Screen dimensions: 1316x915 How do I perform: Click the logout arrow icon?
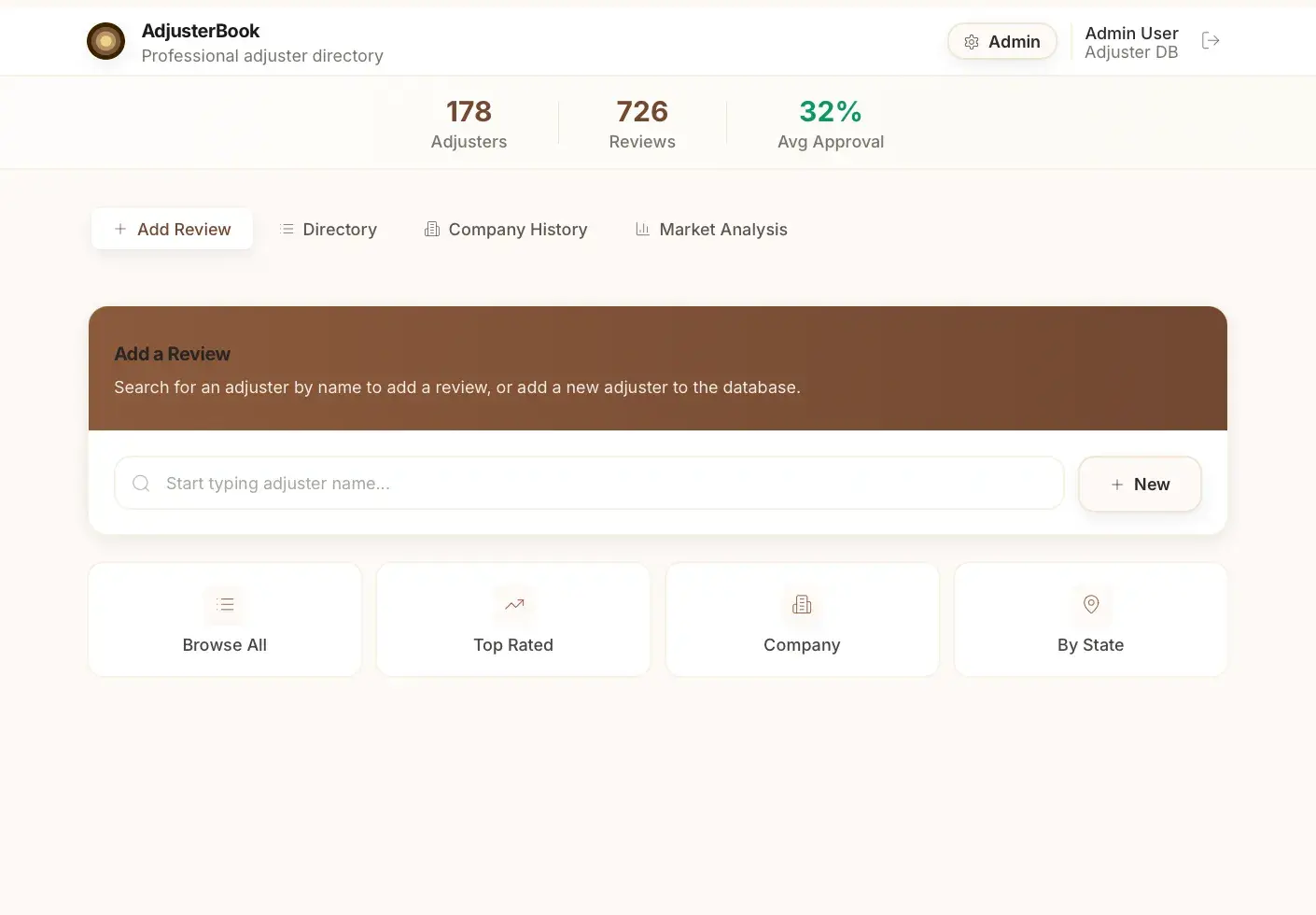tap(1211, 40)
